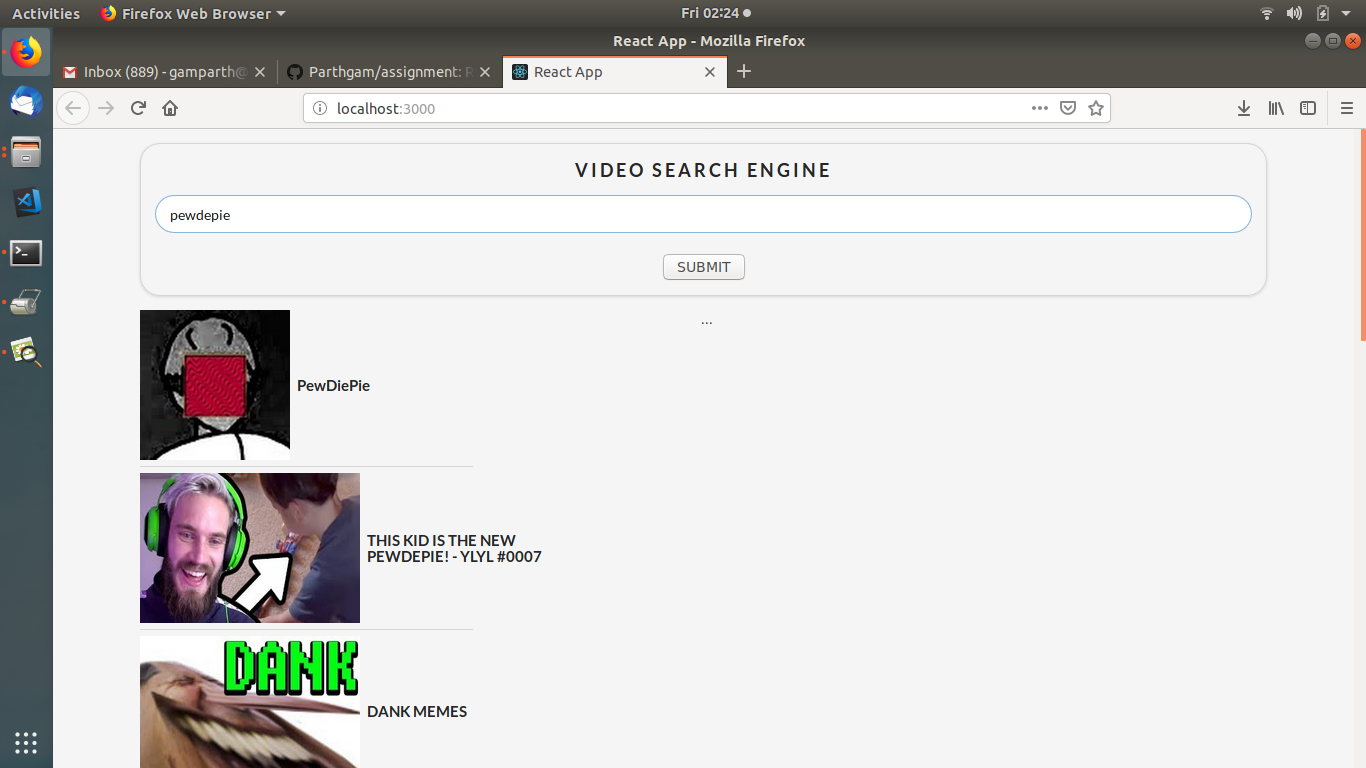This screenshot has height=768, width=1366.
Task: Click the Firefox icon in the dock
Action: pos(26,52)
